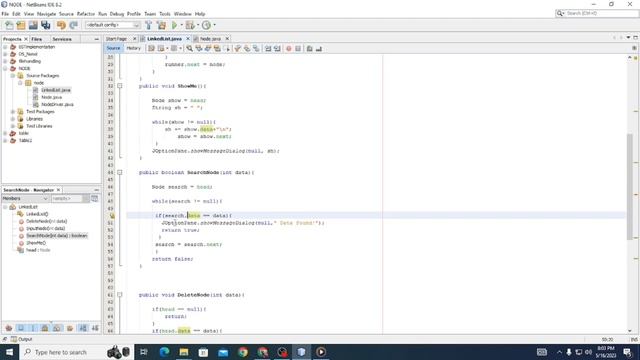The height and width of the screenshot is (360, 640).
Task: Click the hint lightbulb on line 50
Action: pyautogui.click(x=112, y=216)
